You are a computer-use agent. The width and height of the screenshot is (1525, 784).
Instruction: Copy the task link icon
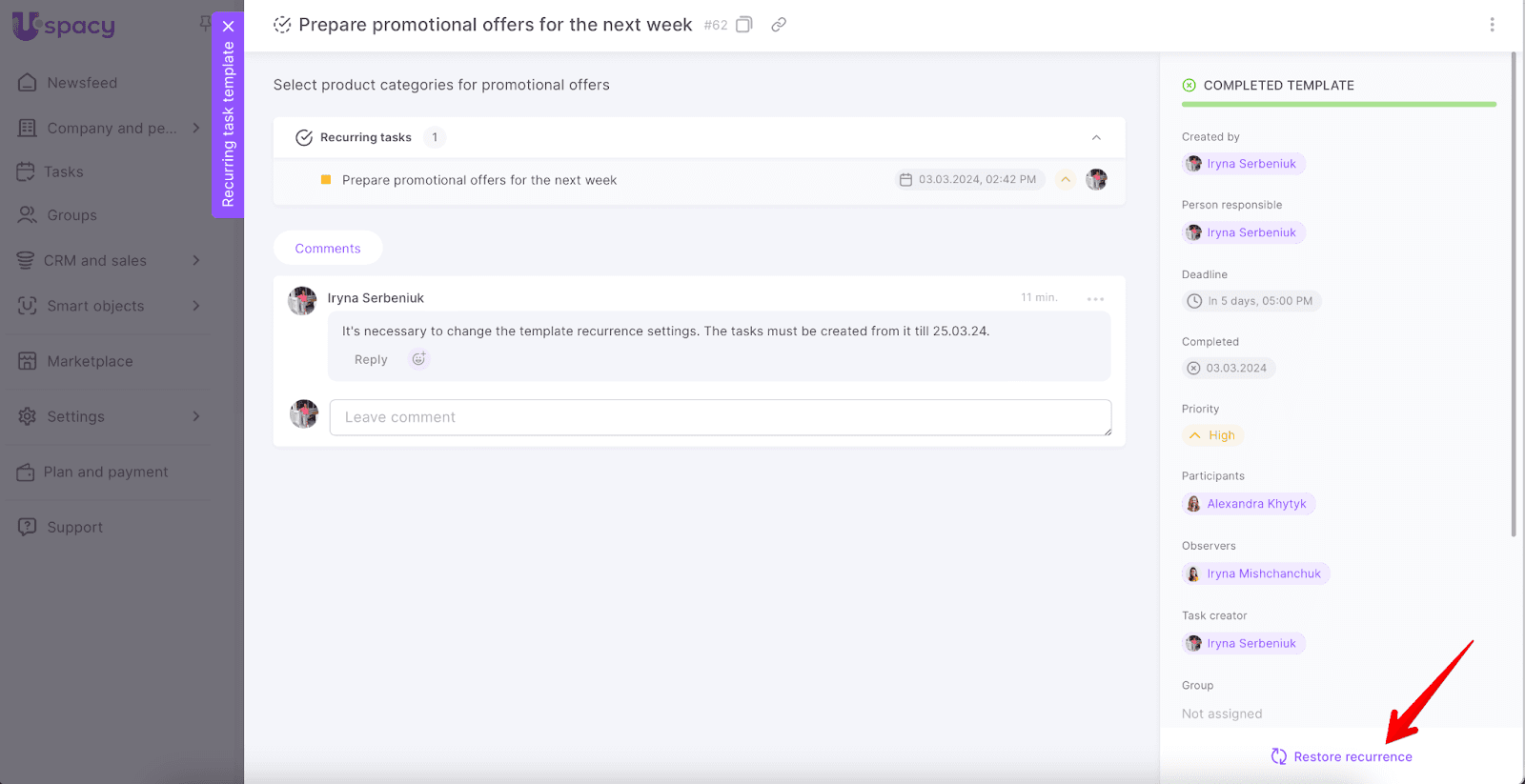pyautogui.click(x=779, y=25)
